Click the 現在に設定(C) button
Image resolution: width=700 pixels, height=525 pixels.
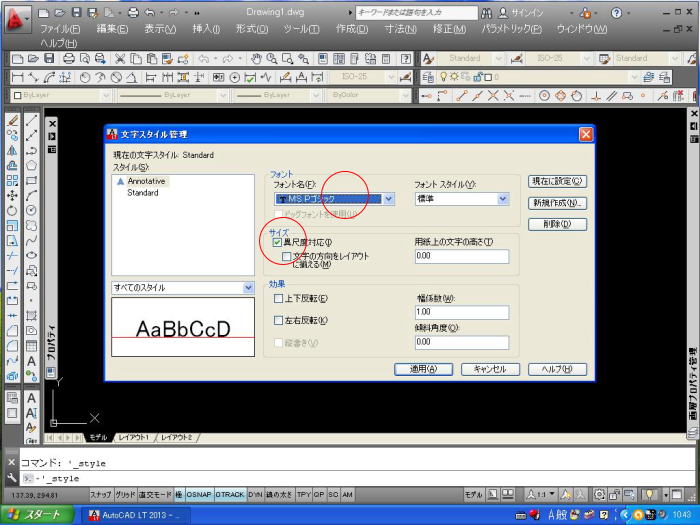point(557,181)
